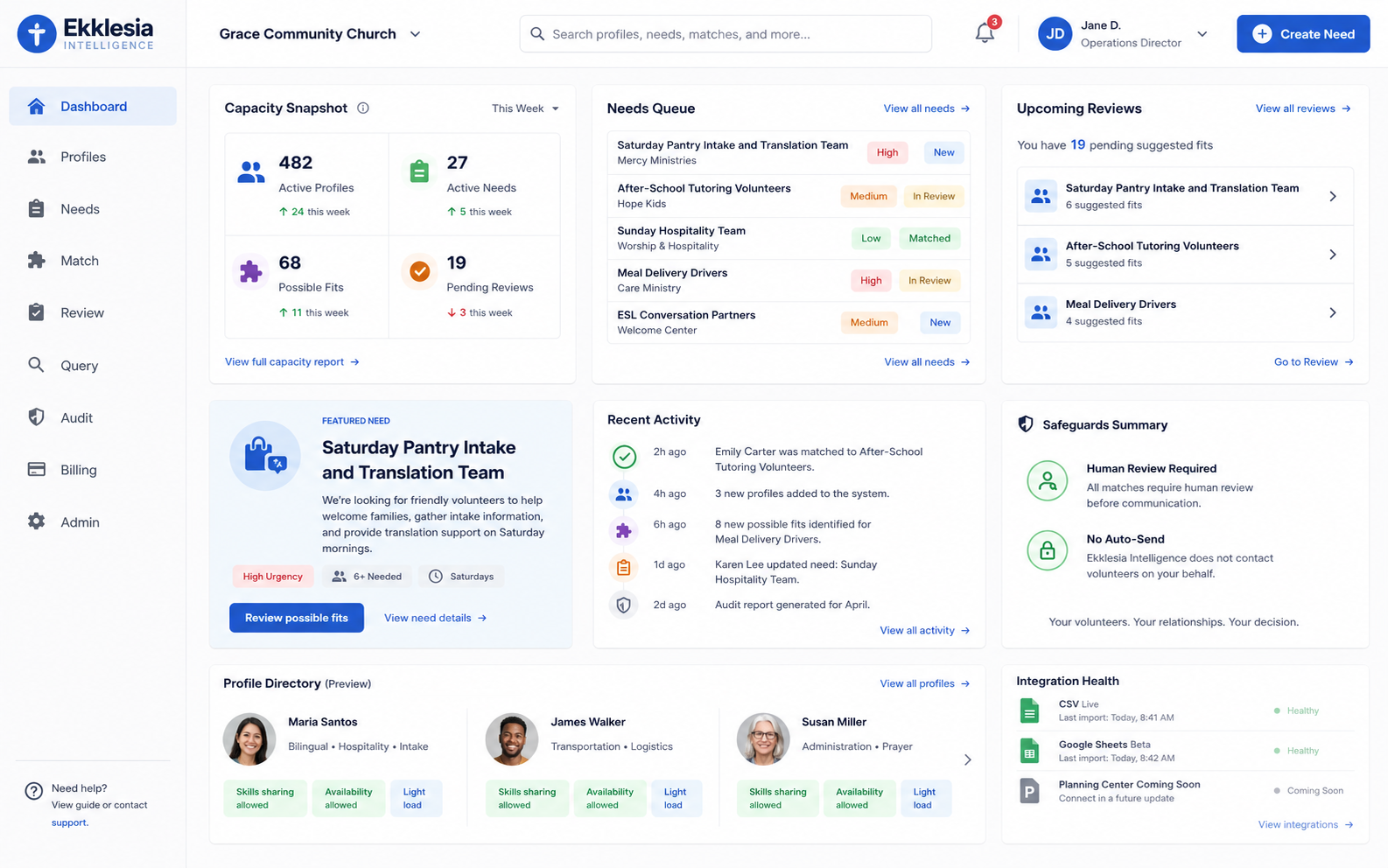Click the Saturdays clock icon

[x=436, y=576]
